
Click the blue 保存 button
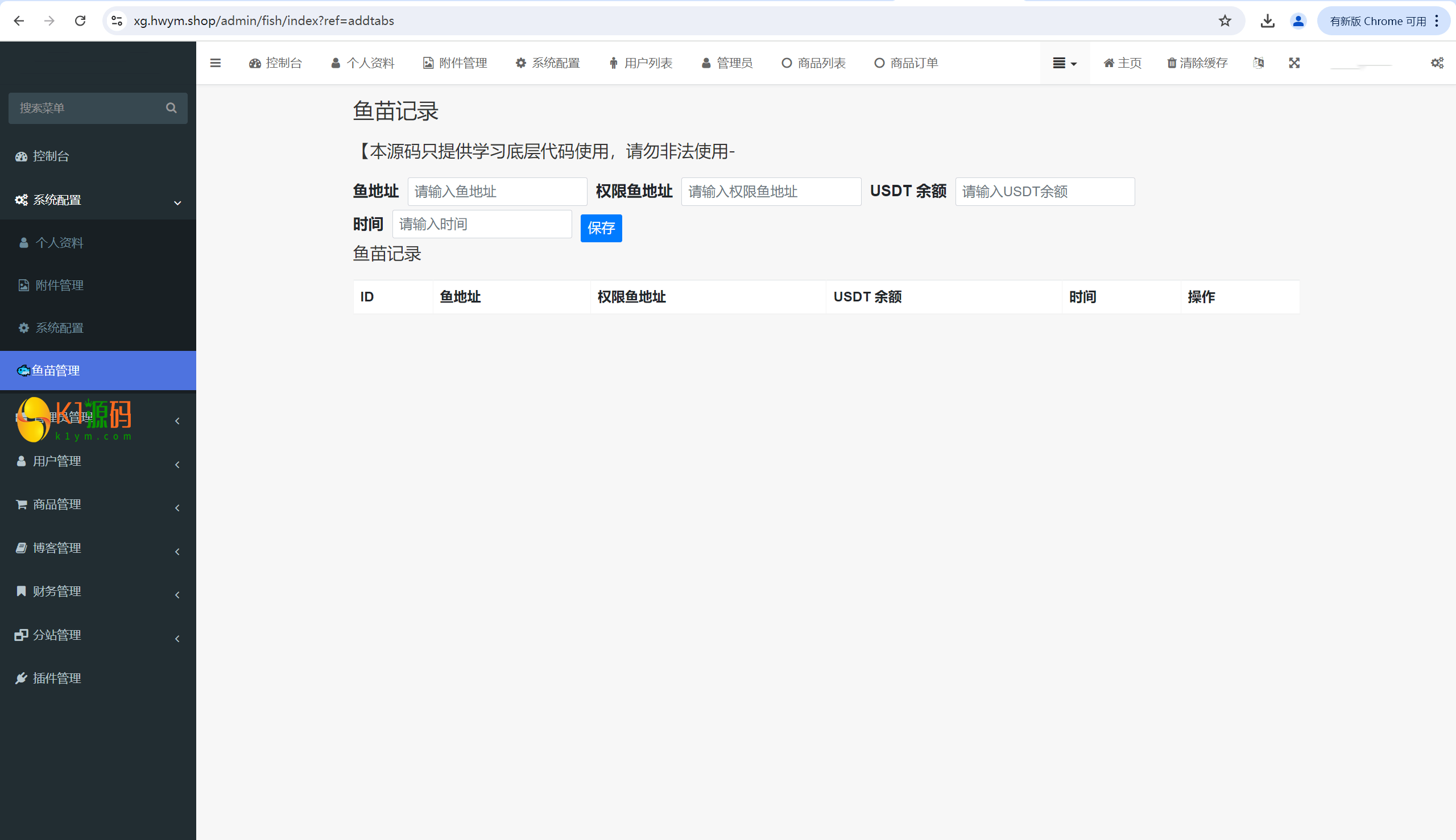click(x=601, y=229)
